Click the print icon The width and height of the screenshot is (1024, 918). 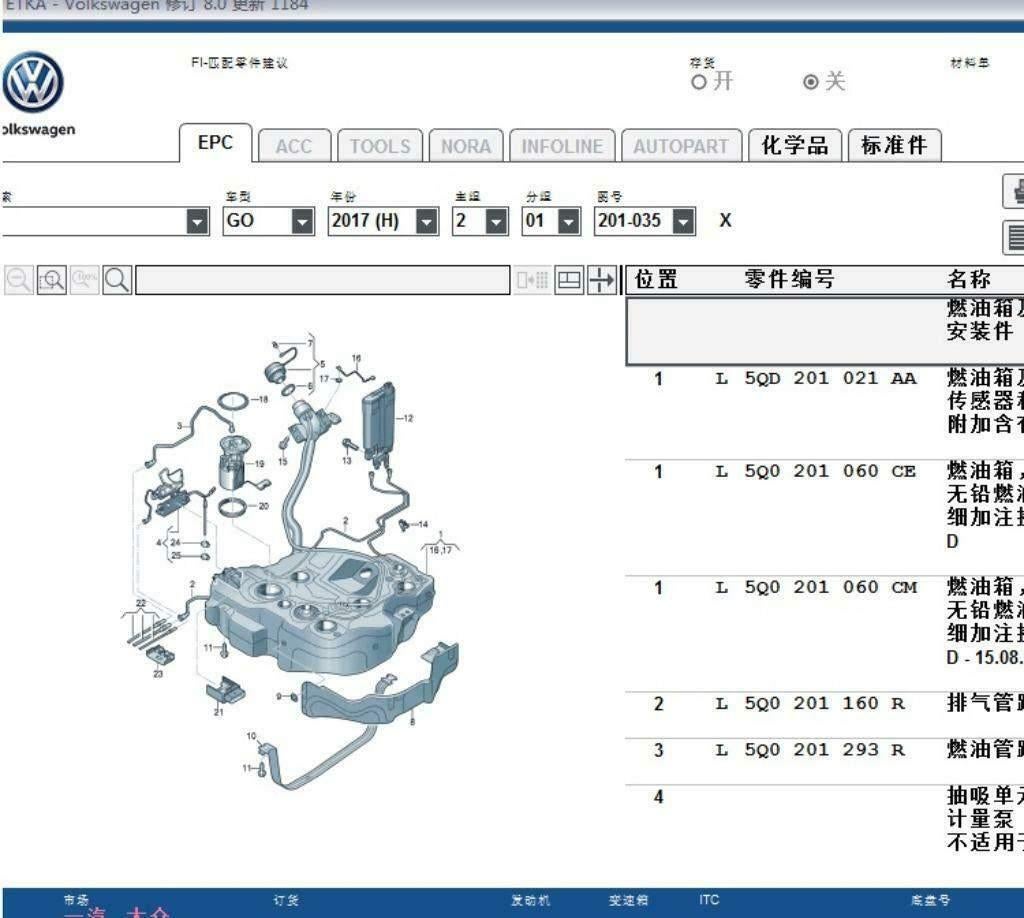pos(1015,190)
